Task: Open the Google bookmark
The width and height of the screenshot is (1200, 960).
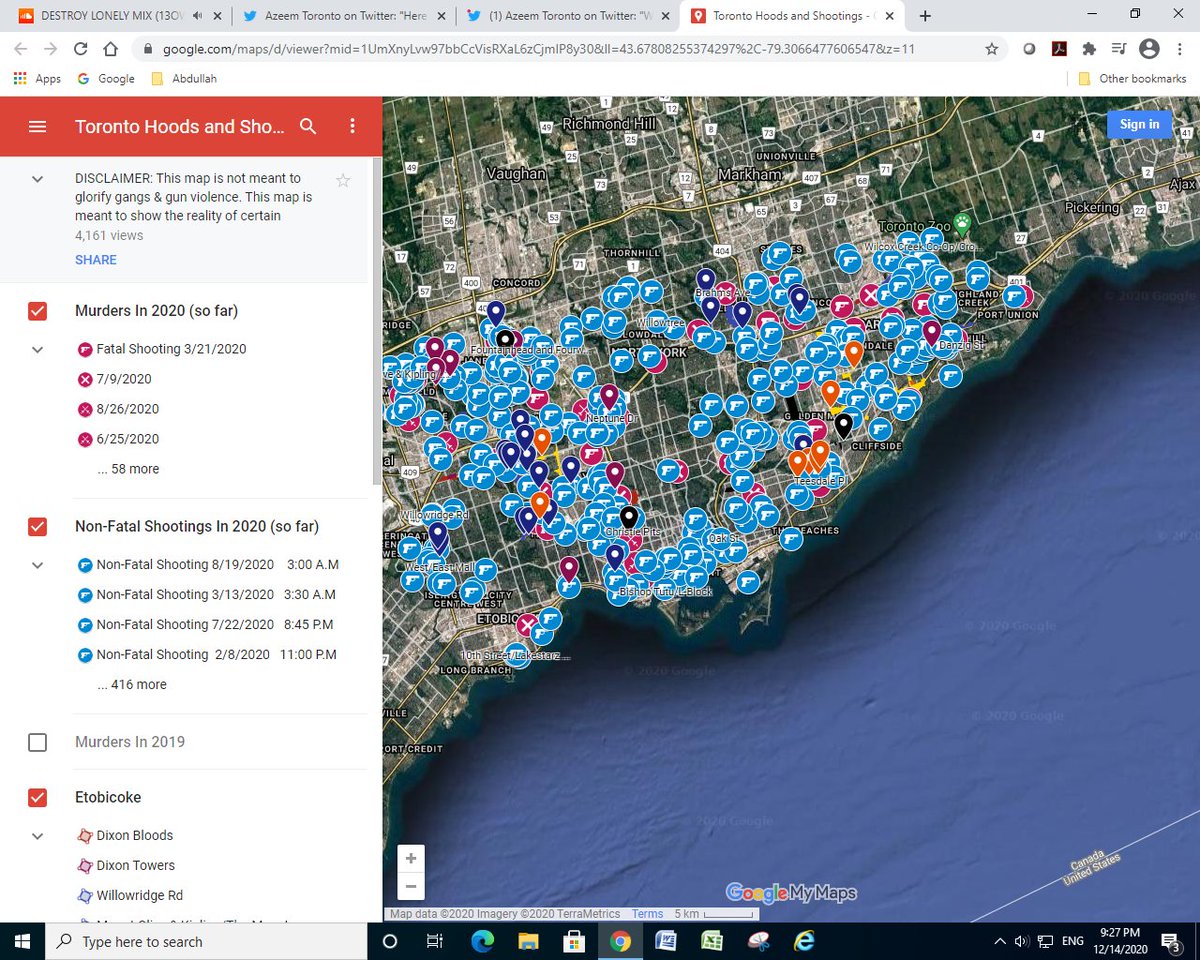Action: (x=105, y=78)
